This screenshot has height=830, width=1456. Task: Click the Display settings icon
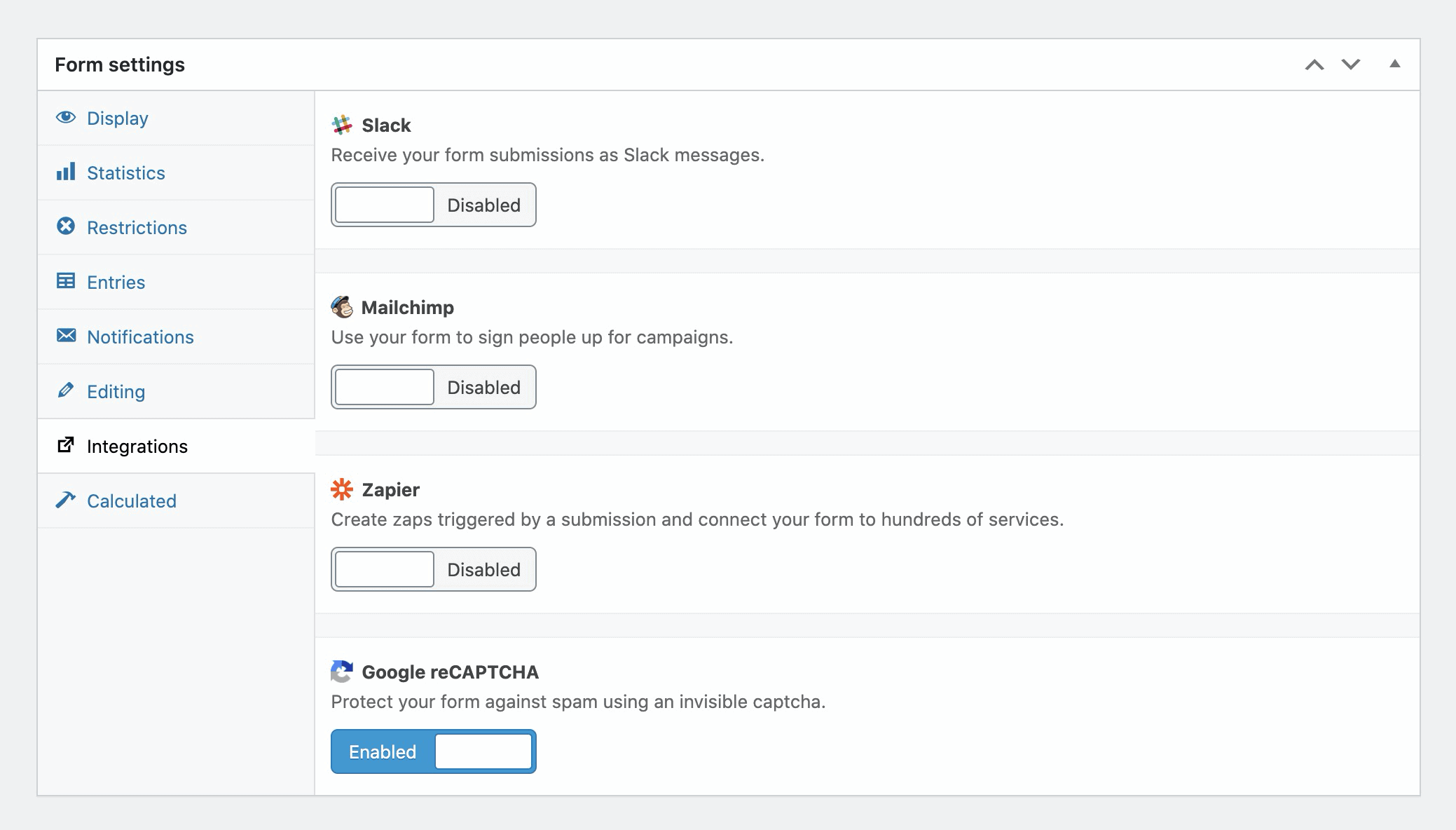[67, 117]
